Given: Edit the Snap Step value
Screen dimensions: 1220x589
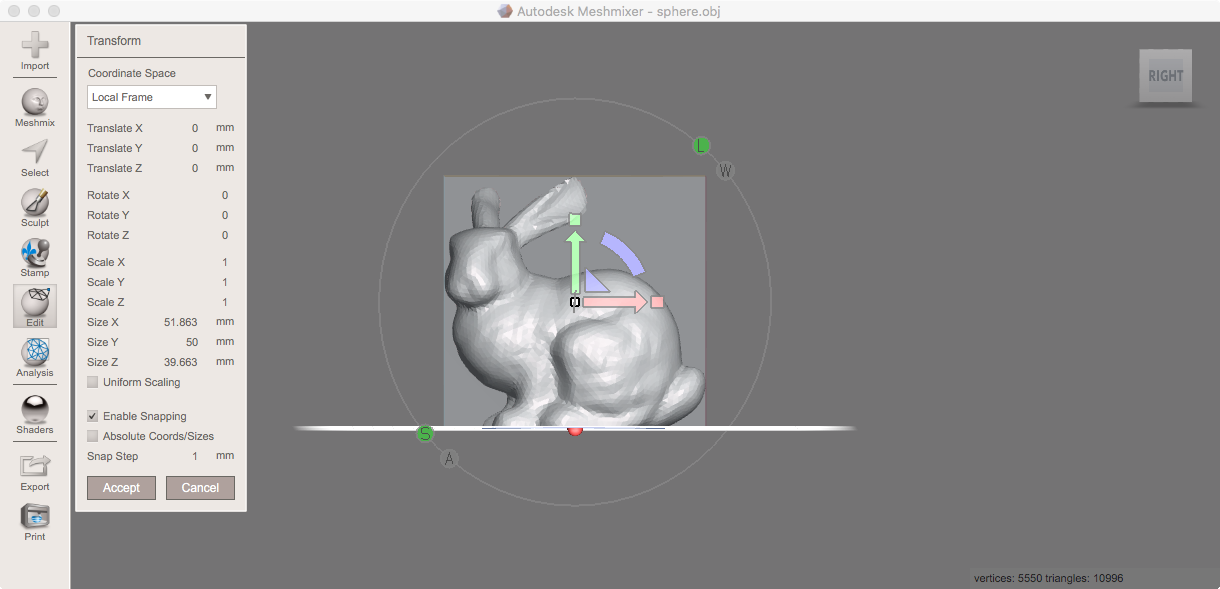Looking at the screenshot, I should click(194, 455).
